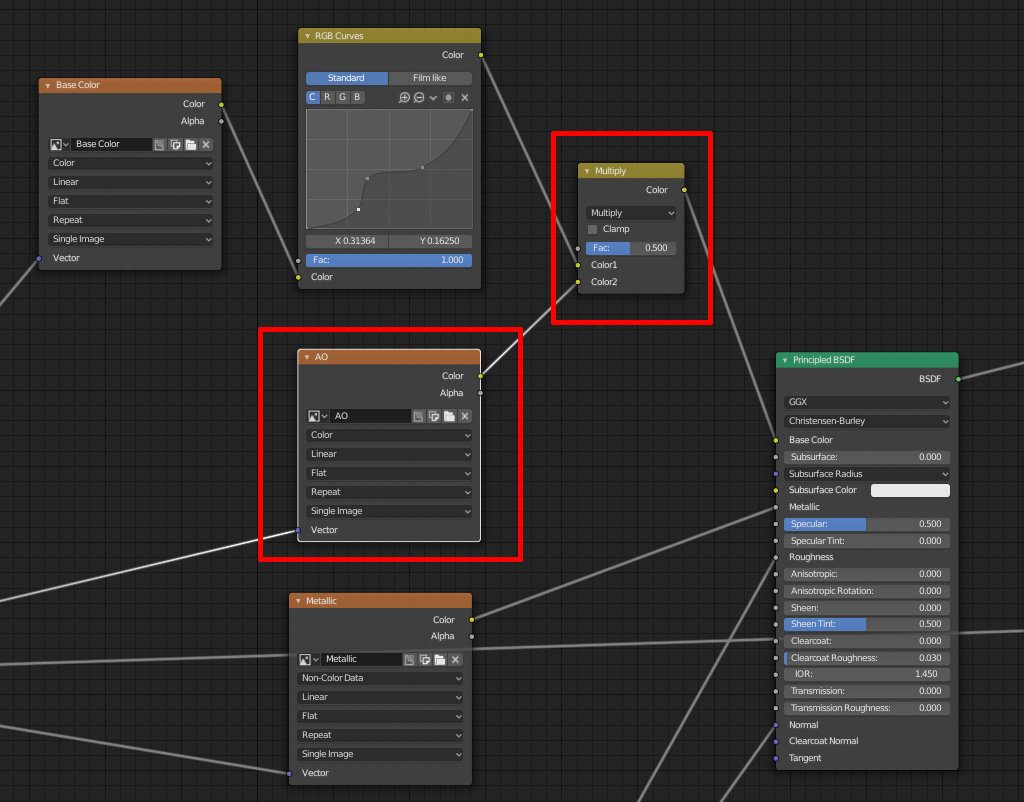The image size is (1024, 802).
Task: Duplicate the Metallic image datablock
Action: (424, 660)
